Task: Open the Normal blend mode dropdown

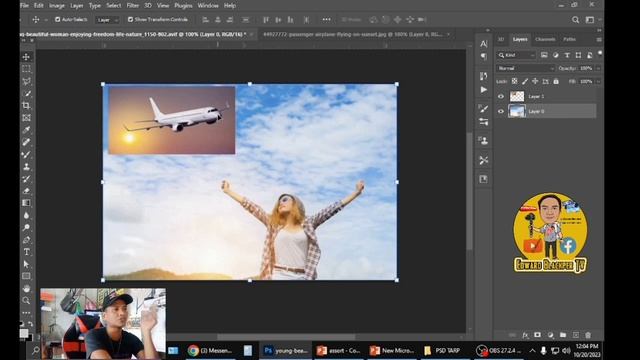Action: (x=526, y=68)
